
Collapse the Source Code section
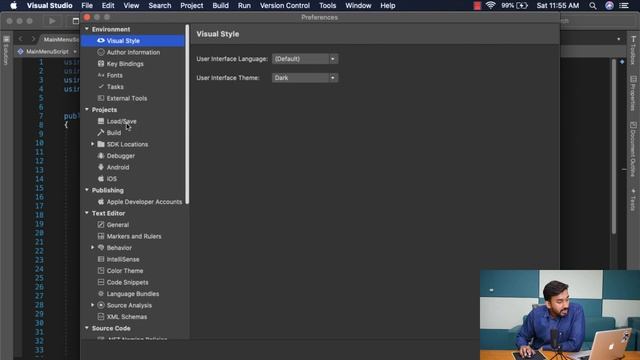[x=87, y=328]
